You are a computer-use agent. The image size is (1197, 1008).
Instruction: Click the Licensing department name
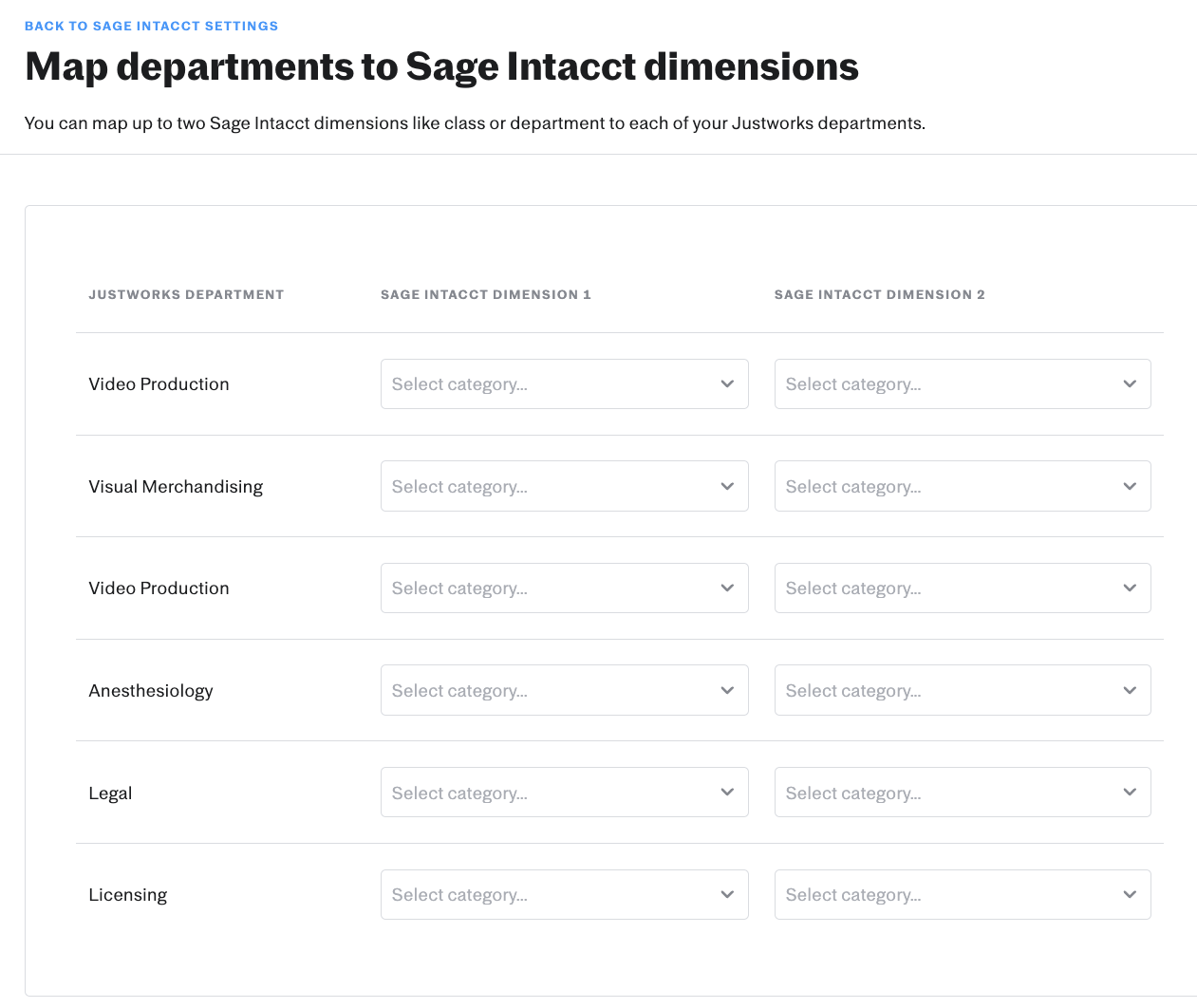tap(128, 895)
